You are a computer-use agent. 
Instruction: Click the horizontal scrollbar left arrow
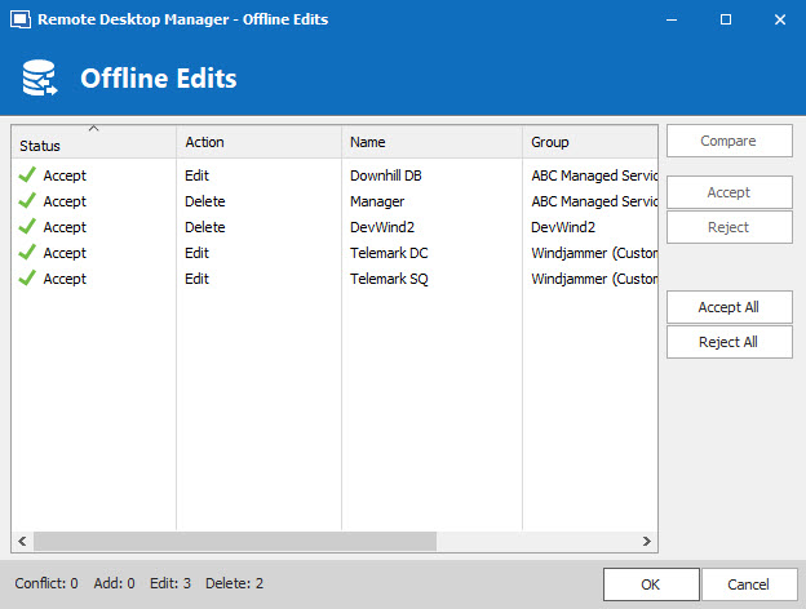click(x=22, y=541)
